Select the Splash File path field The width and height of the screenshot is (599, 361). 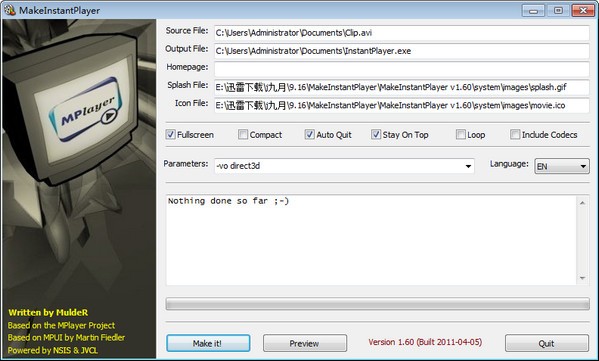[401, 87]
